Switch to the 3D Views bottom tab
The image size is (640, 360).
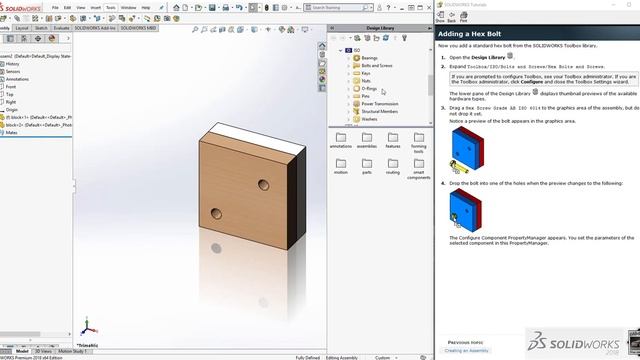click(x=43, y=351)
